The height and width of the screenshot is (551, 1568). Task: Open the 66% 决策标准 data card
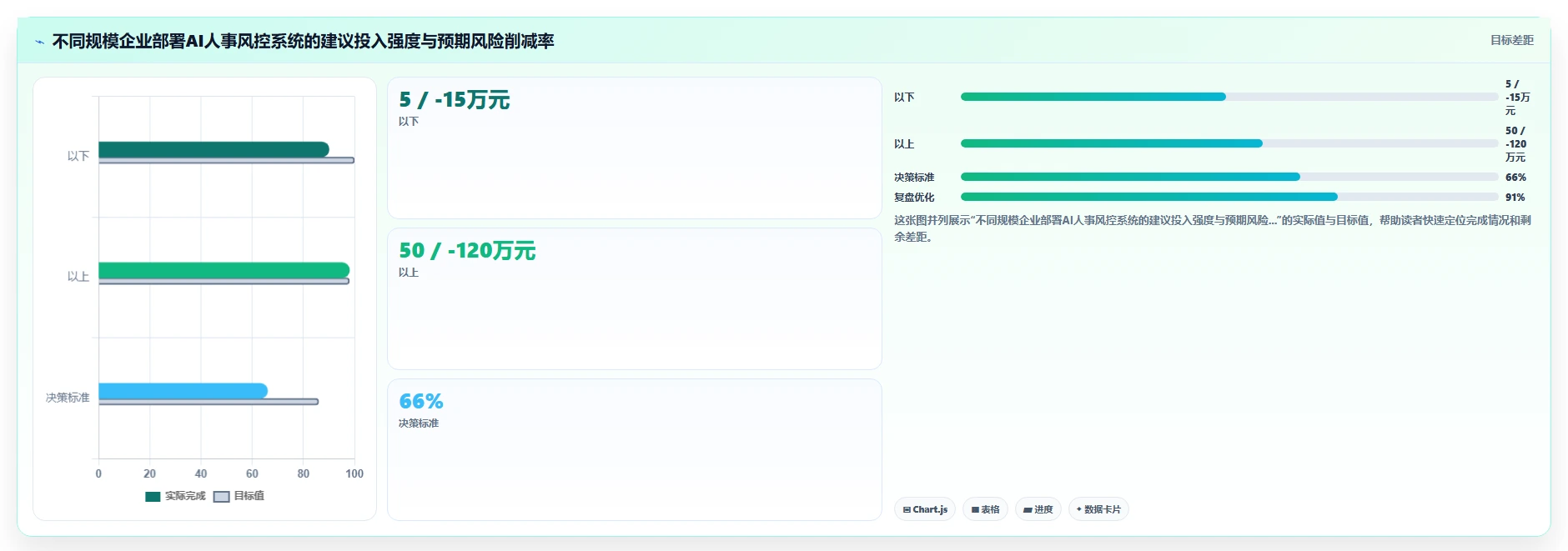pos(635,450)
